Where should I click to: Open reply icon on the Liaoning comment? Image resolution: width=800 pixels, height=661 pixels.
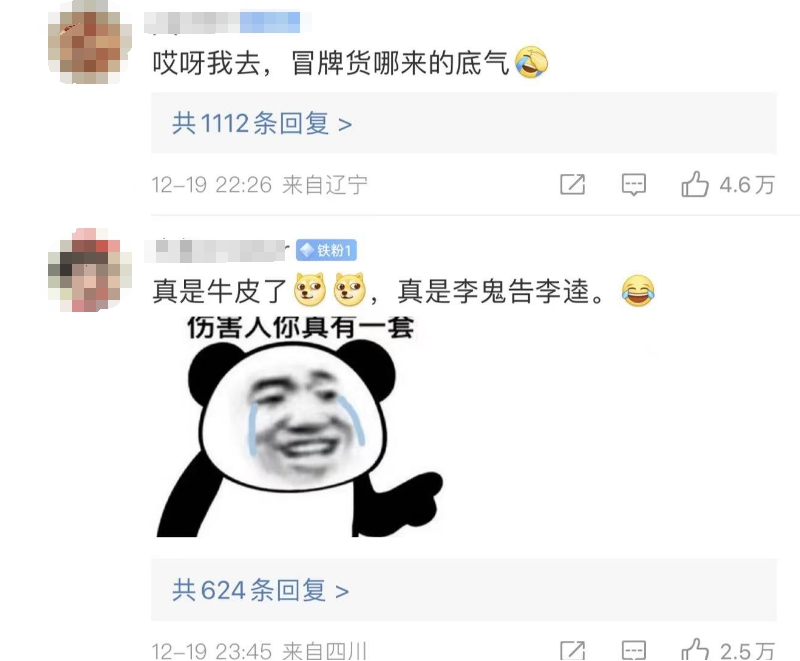(634, 185)
